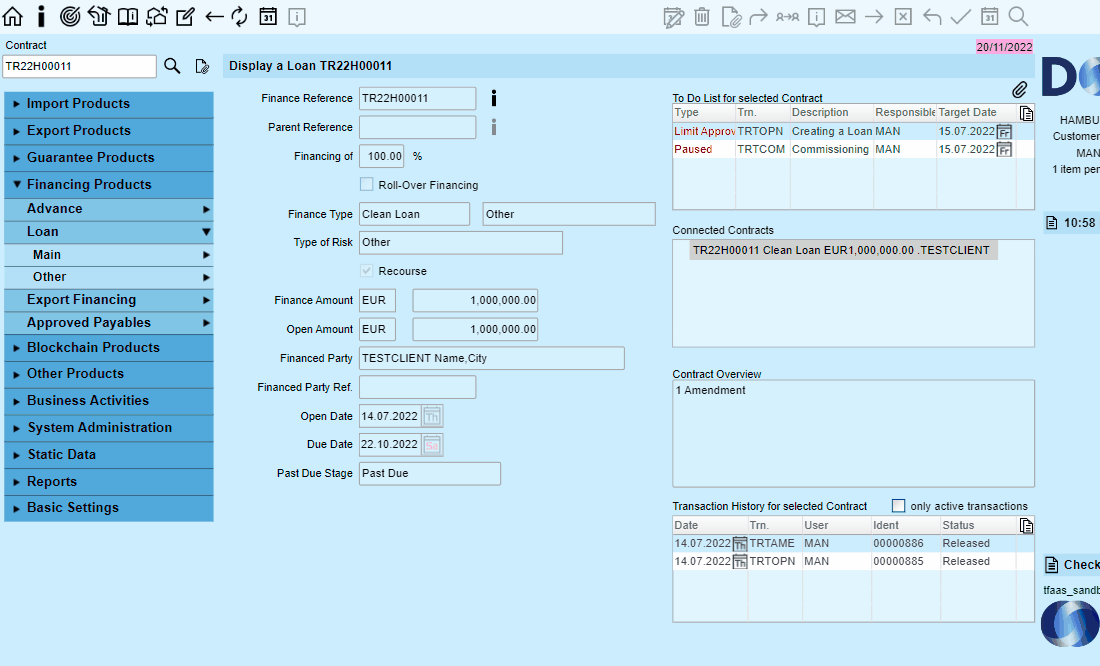Open the Main submenu under Loan
Viewport: 1100px width, 666px height.
[109, 255]
